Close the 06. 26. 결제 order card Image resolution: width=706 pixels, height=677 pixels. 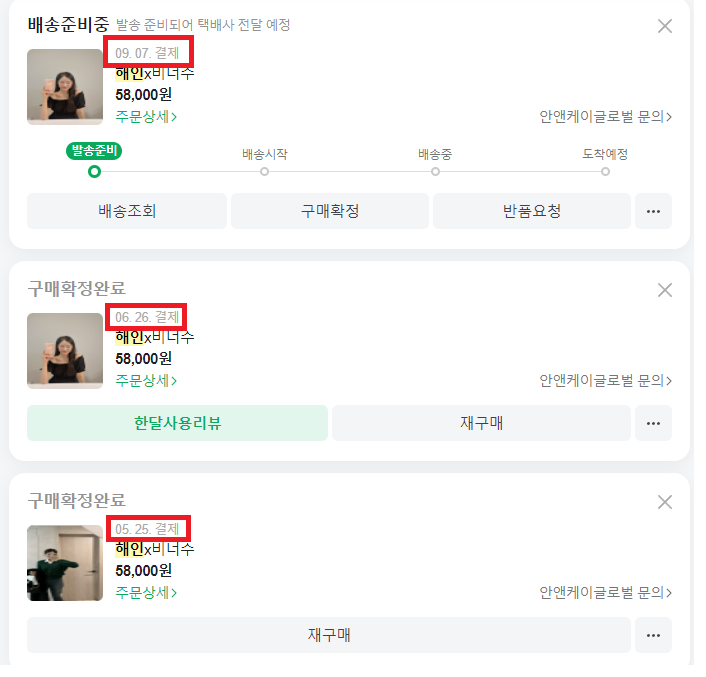tap(665, 290)
